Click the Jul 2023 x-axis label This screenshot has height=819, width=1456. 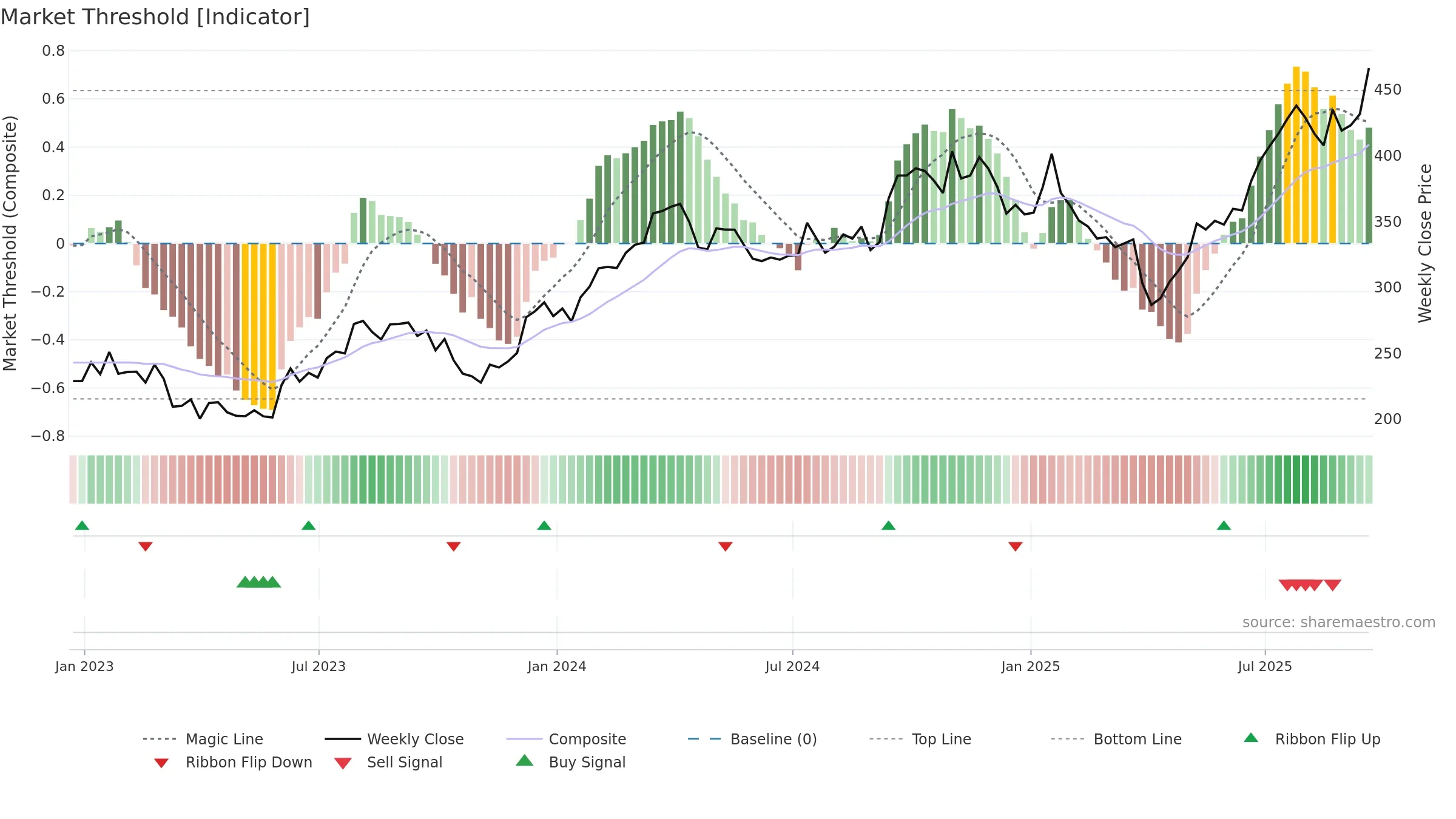[318, 667]
